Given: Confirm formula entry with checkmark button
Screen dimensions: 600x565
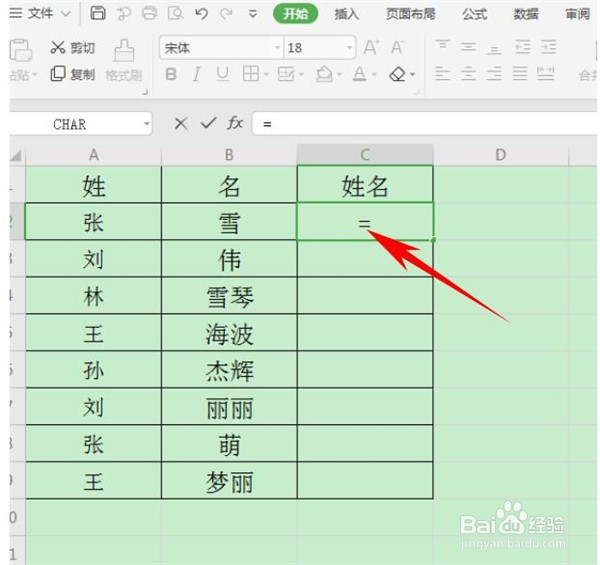Looking at the screenshot, I should (x=208, y=123).
